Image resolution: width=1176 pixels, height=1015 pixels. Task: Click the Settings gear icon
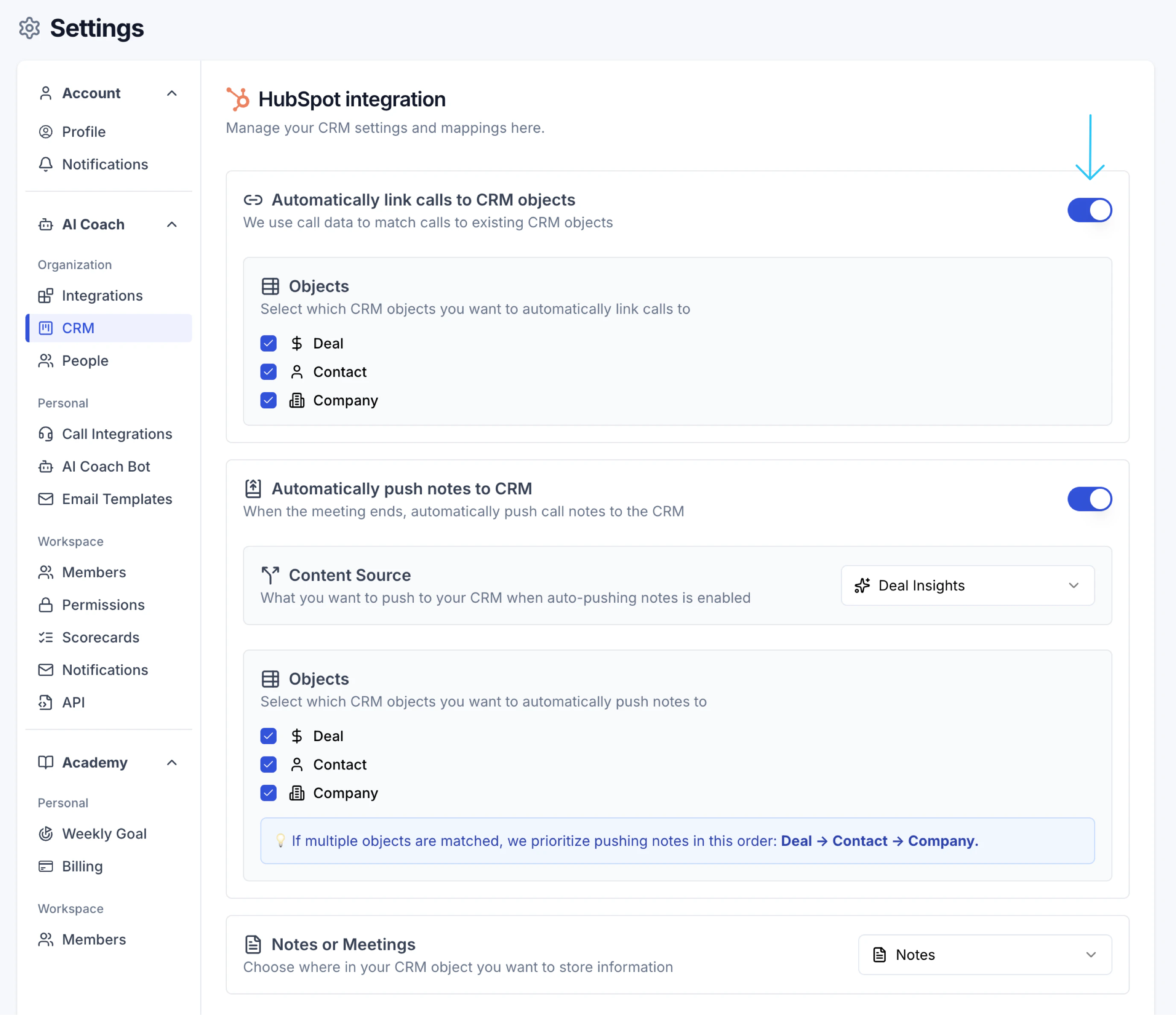coord(29,28)
